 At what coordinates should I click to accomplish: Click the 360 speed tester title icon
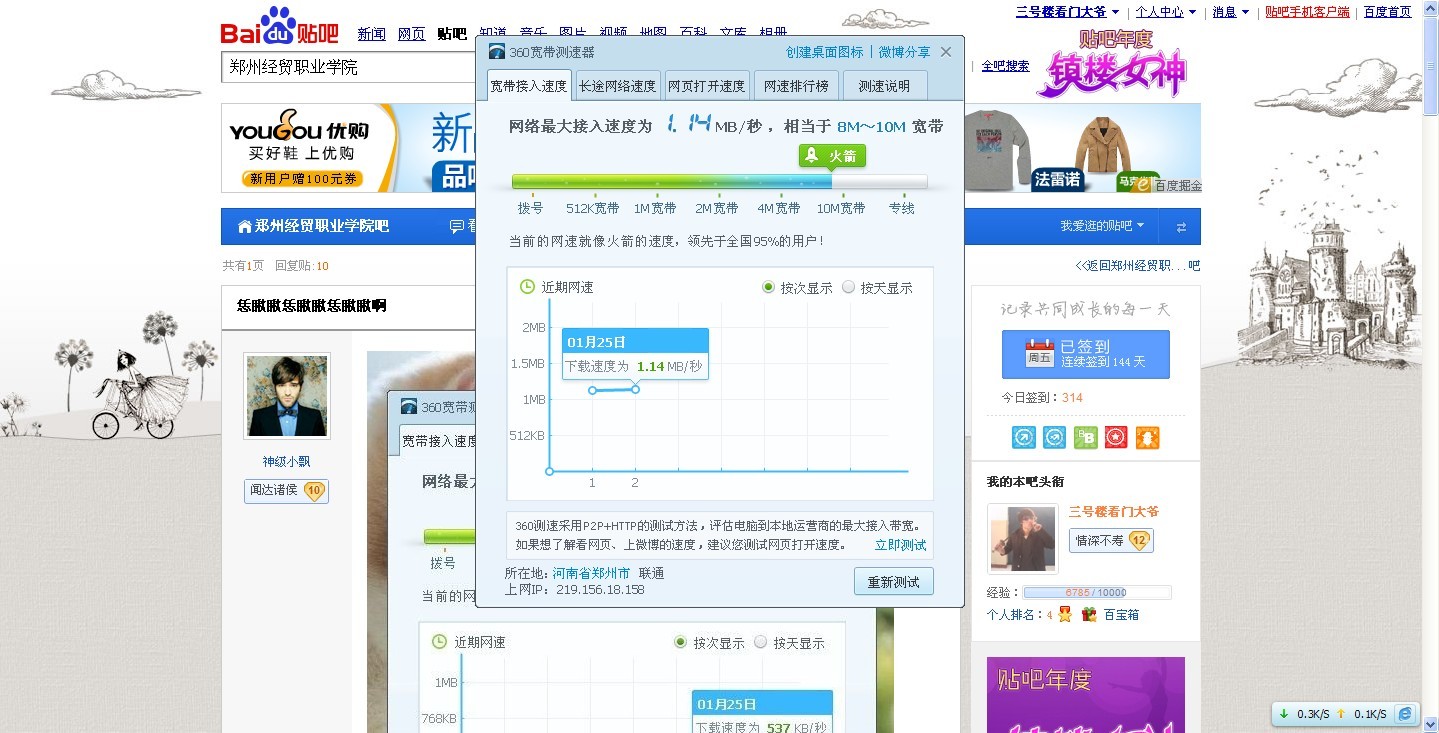click(x=497, y=52)
